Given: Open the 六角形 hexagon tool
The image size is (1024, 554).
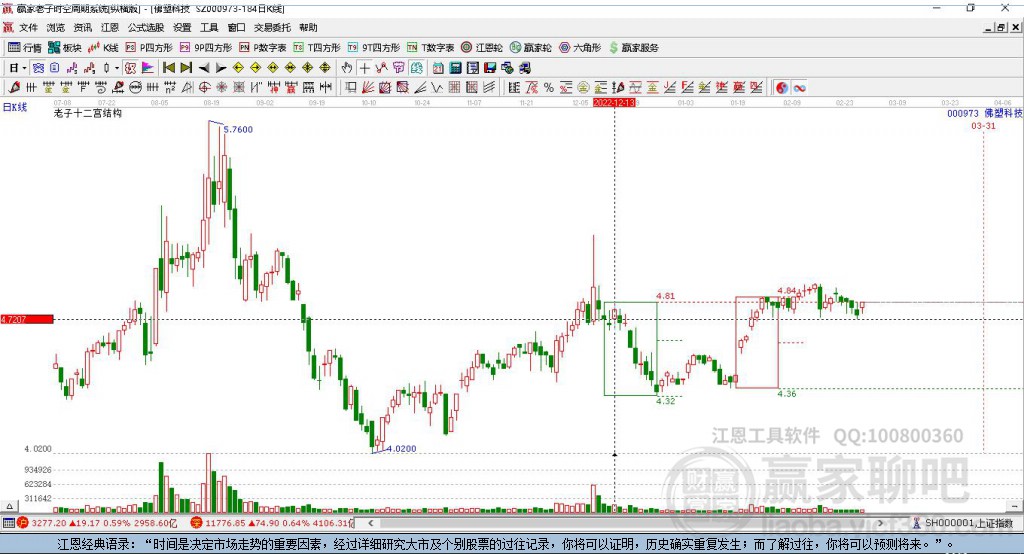Looking at the screenshot, I should pyautogui.click(x=580, y=48).
